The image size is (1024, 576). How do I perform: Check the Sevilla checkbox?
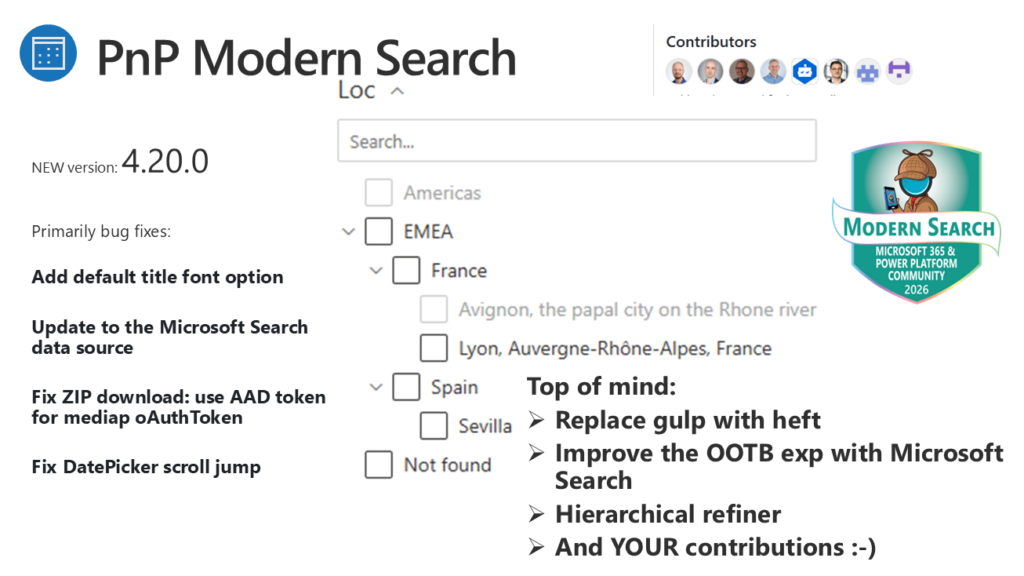point(433,426)
